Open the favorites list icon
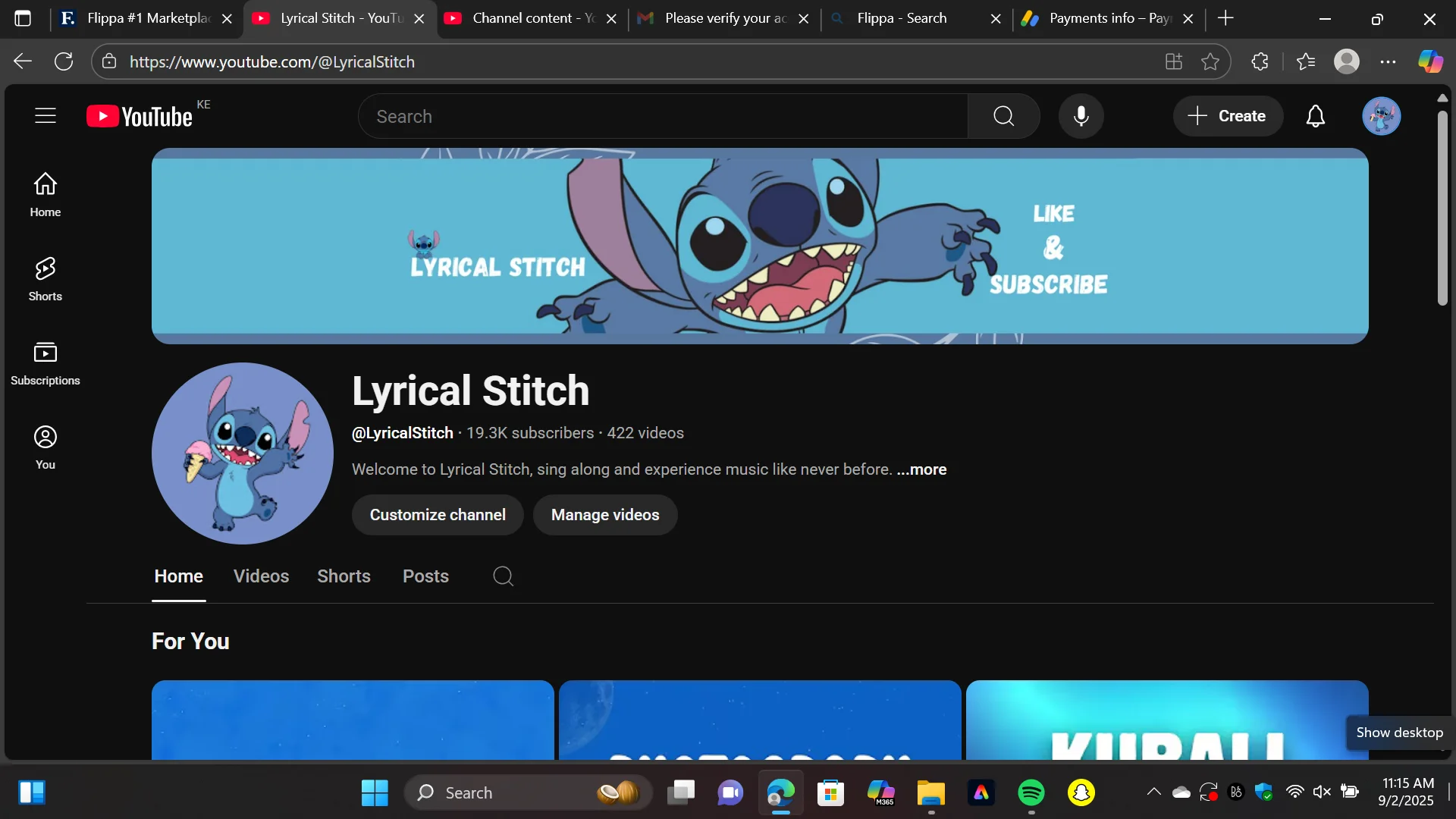 1305,61
